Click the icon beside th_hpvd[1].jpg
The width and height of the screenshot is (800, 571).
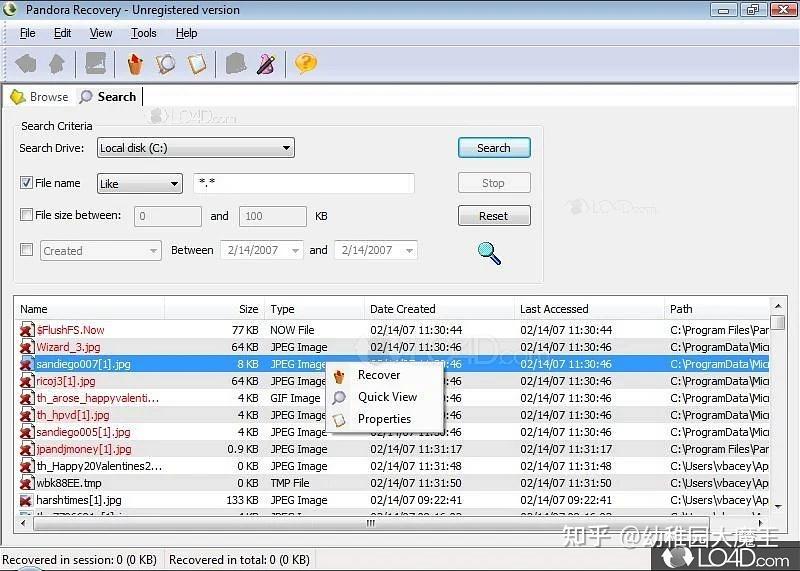click(27, 415)
